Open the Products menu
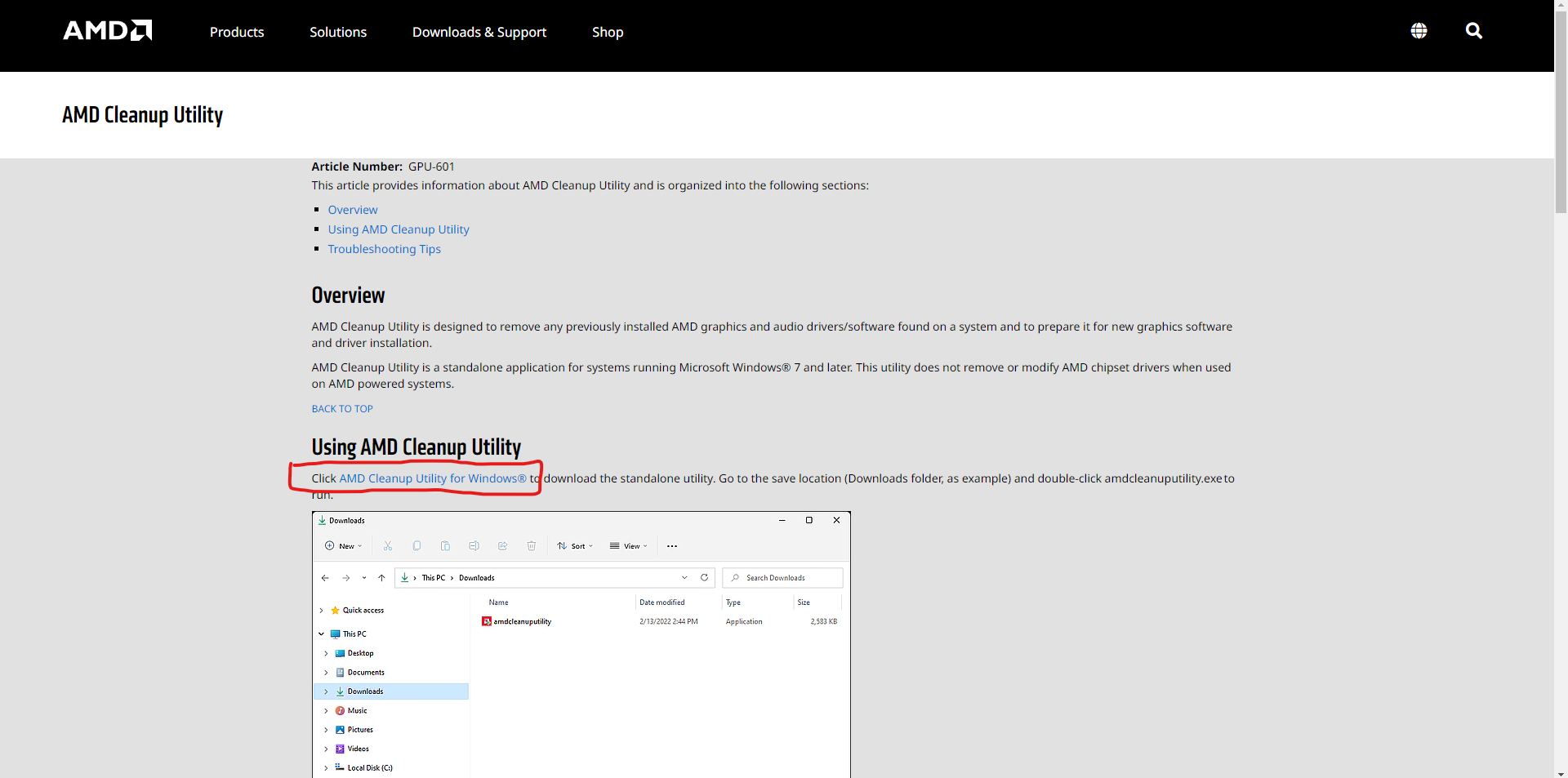The width and height of the screenshot is (1568, 778). (237, 32)
